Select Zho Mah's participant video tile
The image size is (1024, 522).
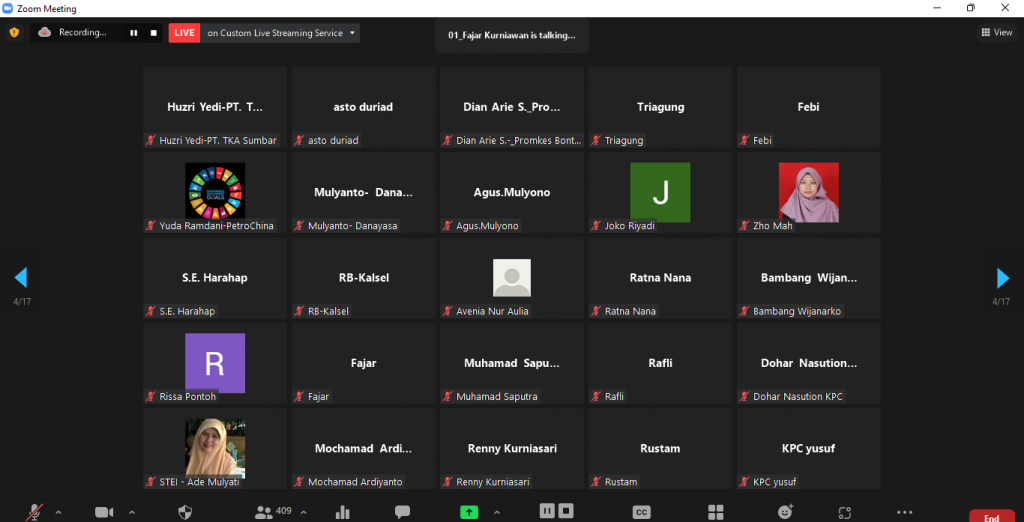[808, 192]
